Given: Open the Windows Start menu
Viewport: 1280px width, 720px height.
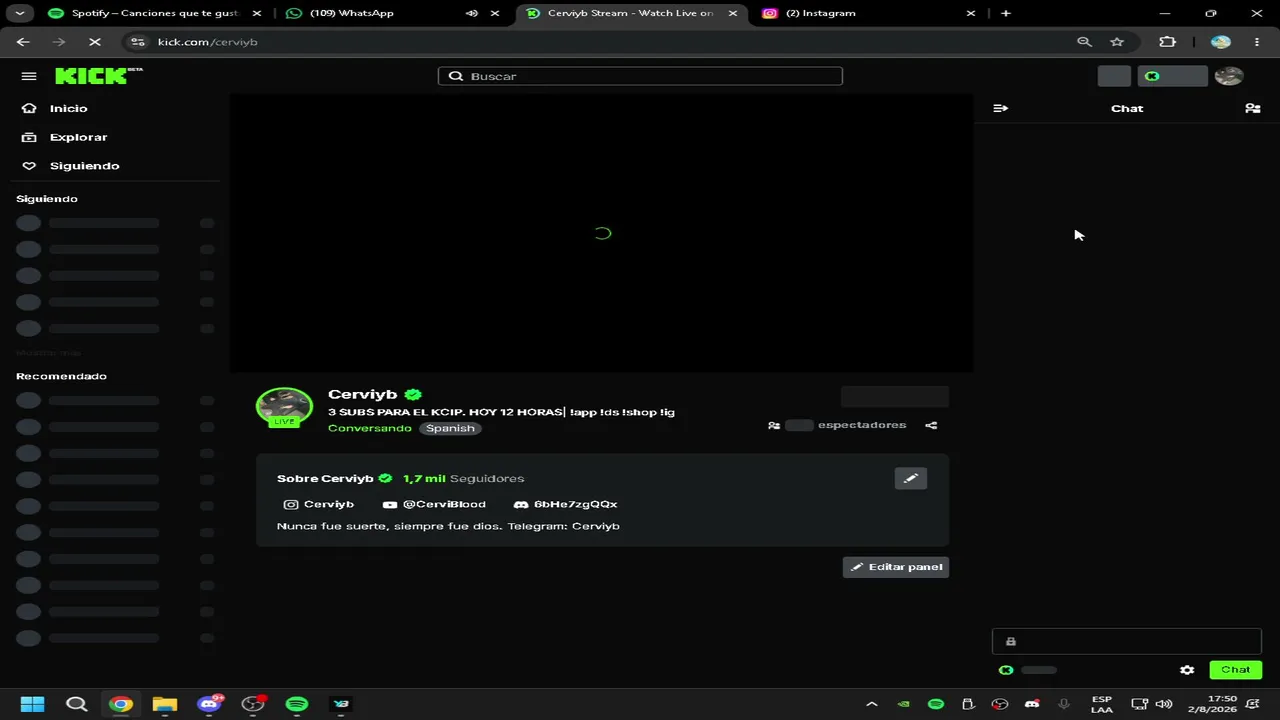Looking at the screenshot, I should click(x=32, y=704).
